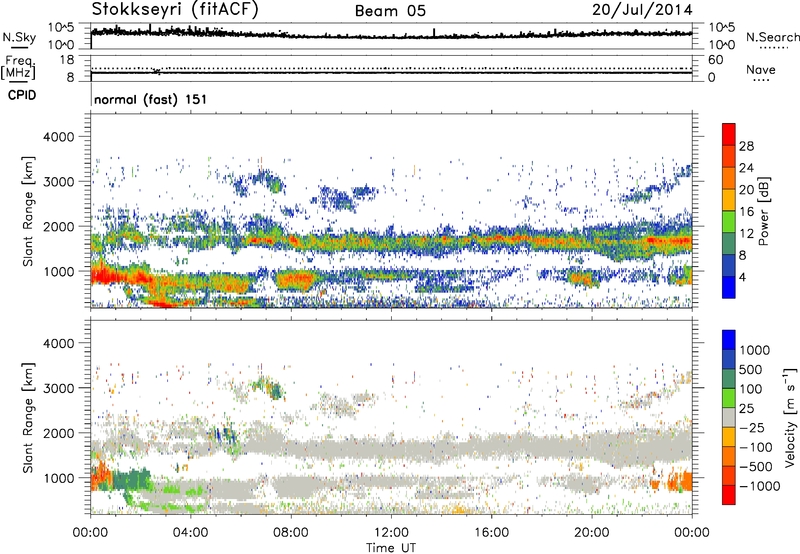Click the '08:00' time axis tick label
Image resolution: width=800 pixels, height=554 pixels.
pyautogui.click(x=291, y=533)
